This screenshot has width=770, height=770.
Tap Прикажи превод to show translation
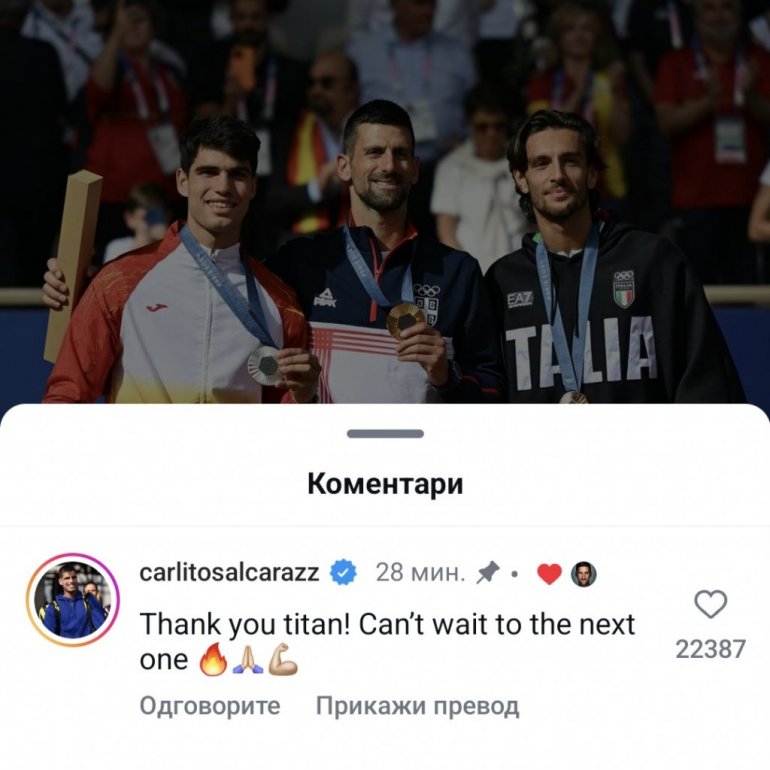click(x=417, y=706)
